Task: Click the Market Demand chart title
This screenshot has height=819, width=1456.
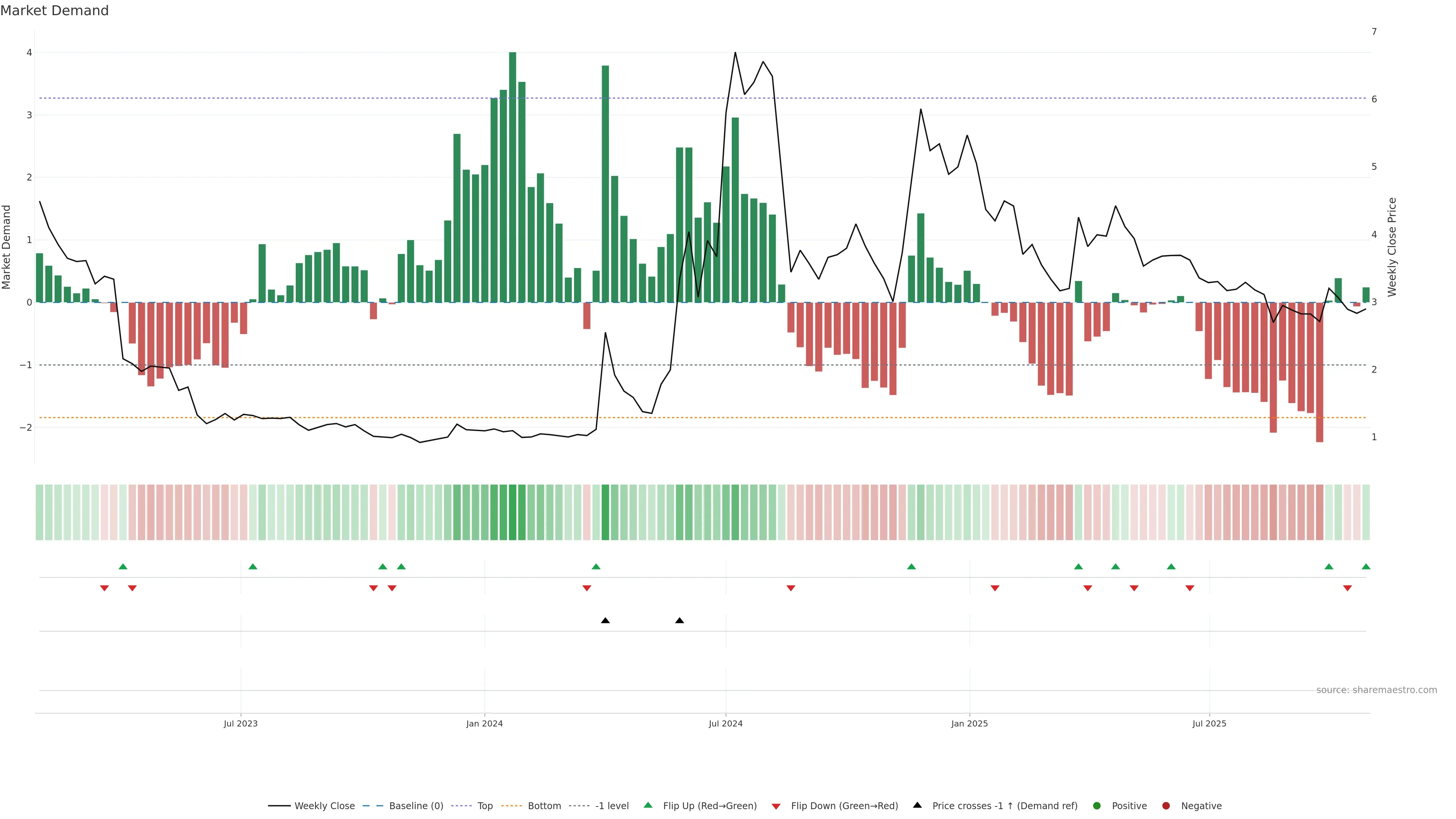Action: coord(55,11)
